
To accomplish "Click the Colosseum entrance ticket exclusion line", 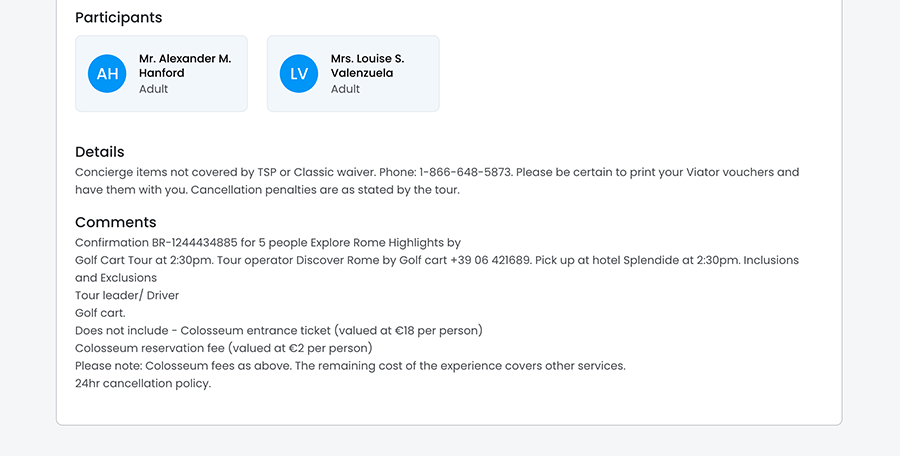I will click(279, 330).
